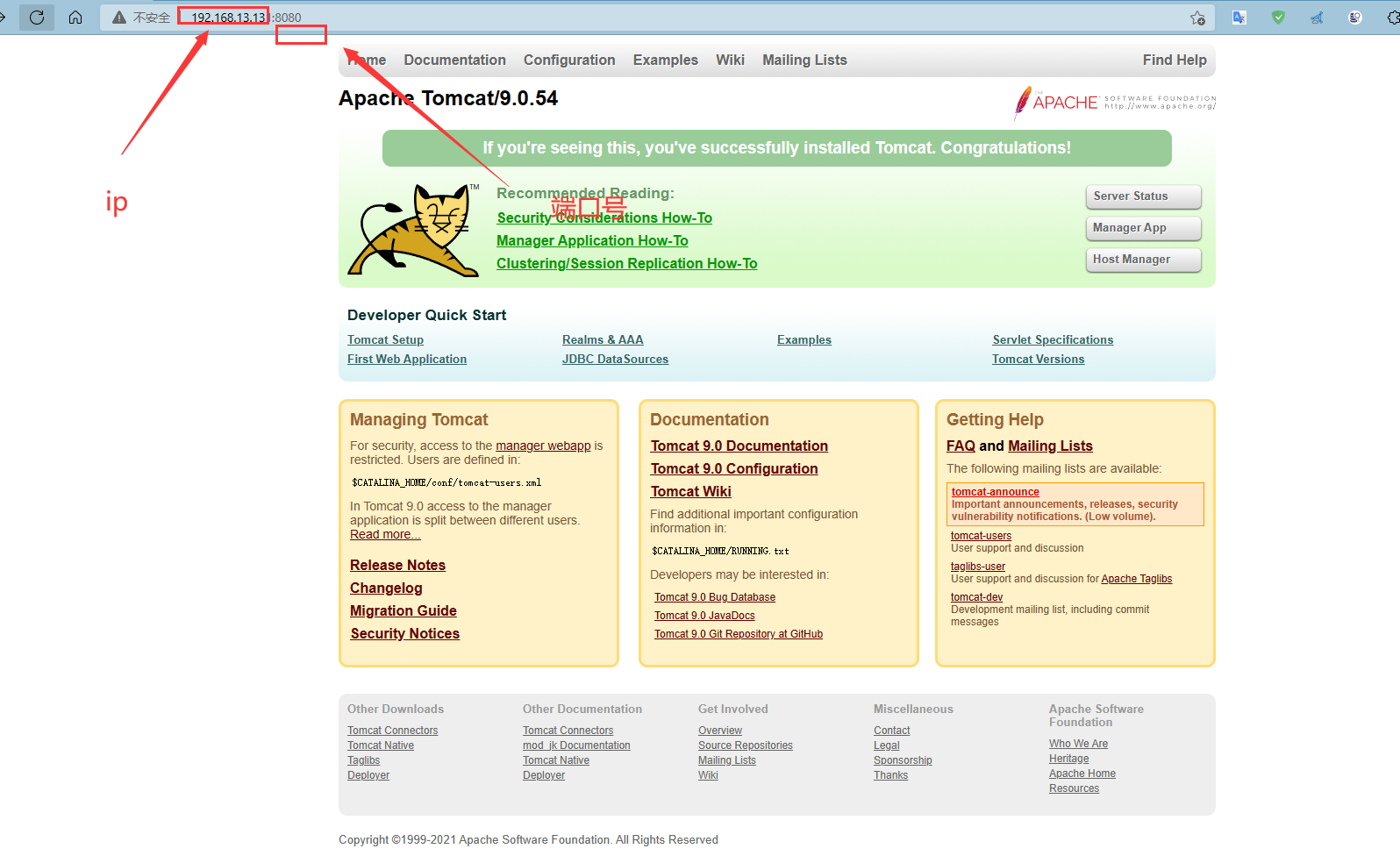Open the database search extension icon

1355,18
